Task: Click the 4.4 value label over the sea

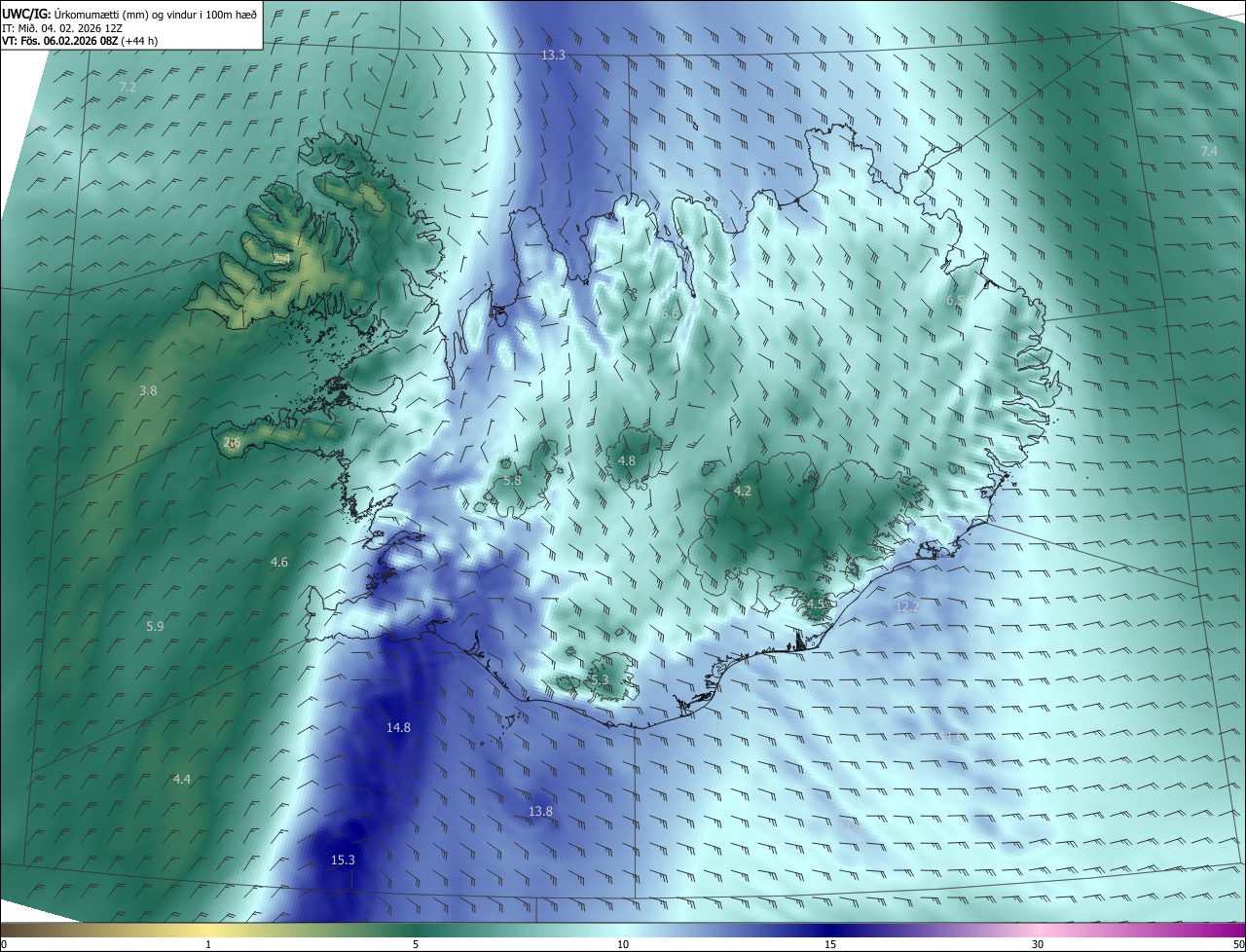Action: point(182,779)
